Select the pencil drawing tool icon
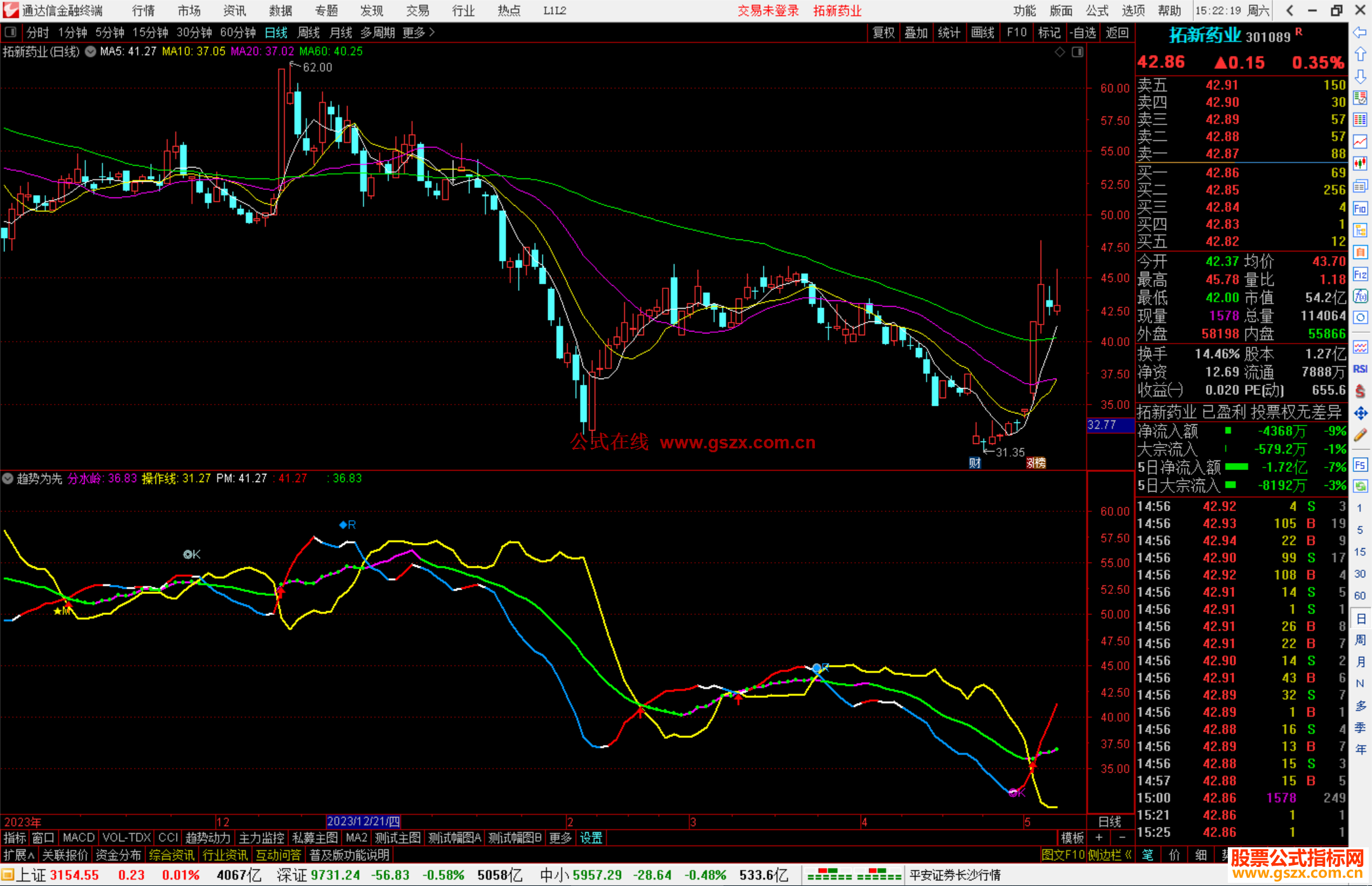 [x=1360, y=436]
